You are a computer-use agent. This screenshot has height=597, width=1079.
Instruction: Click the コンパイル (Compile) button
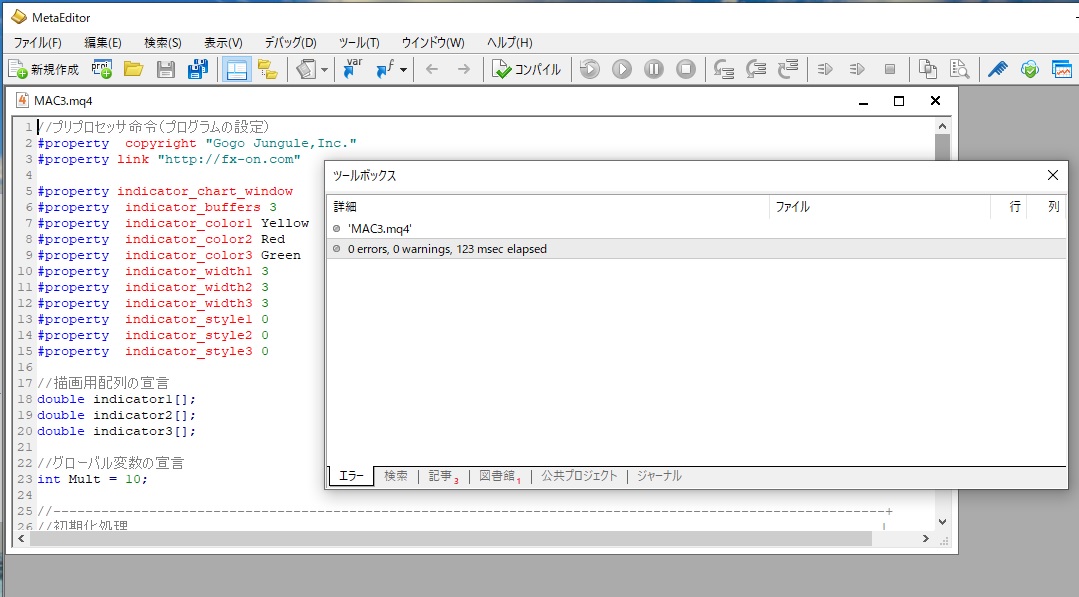coord(527,69)
